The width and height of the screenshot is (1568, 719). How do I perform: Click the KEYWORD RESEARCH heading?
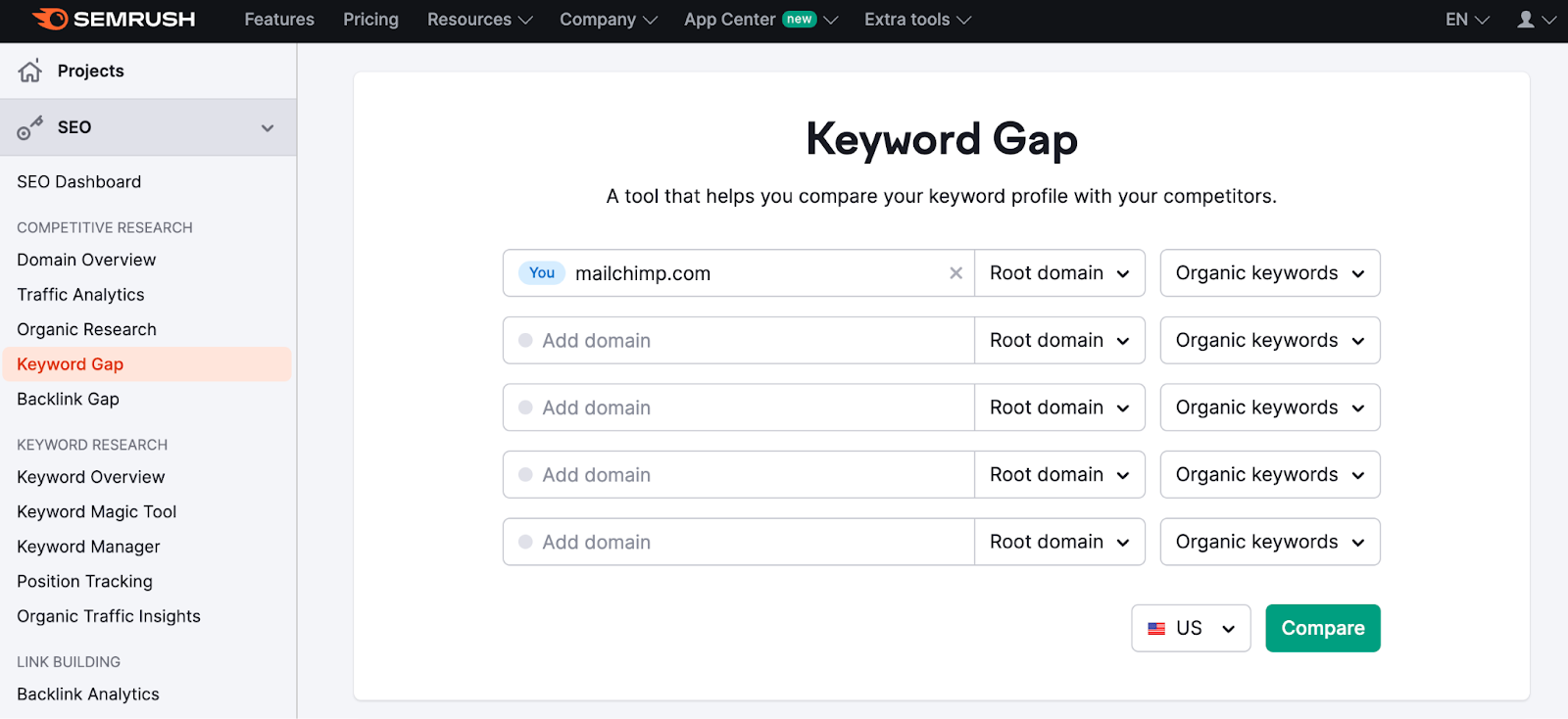[x=92, y=445]
